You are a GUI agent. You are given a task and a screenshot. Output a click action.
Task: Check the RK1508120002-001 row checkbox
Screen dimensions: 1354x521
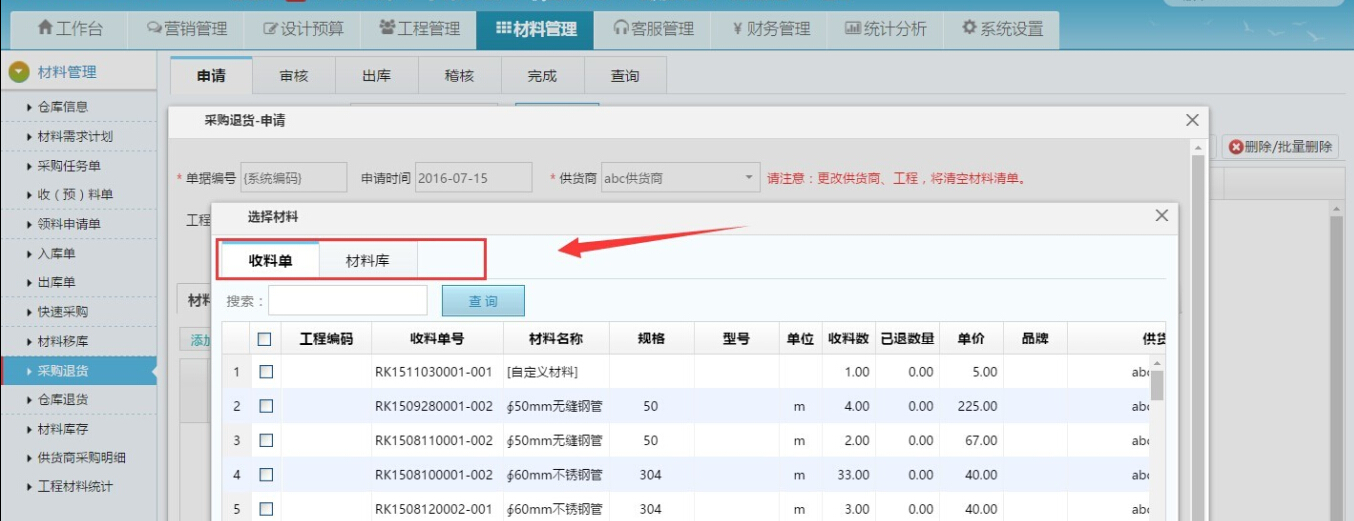click(x=266, y=509)
